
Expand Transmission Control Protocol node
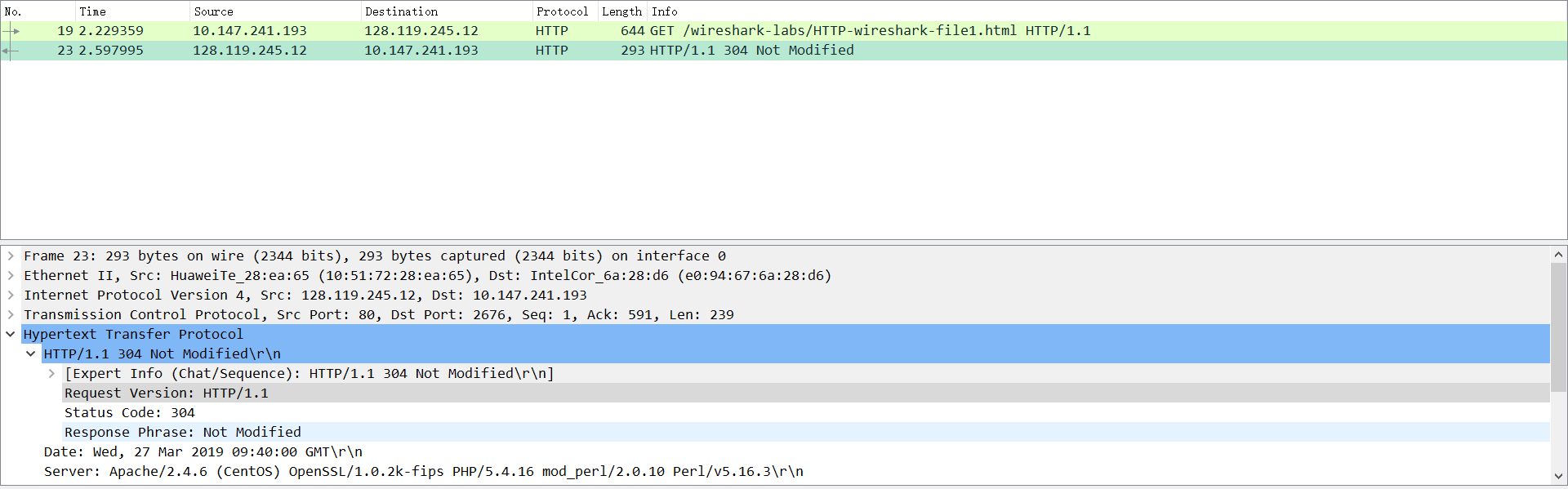click(x=11, y=314)
